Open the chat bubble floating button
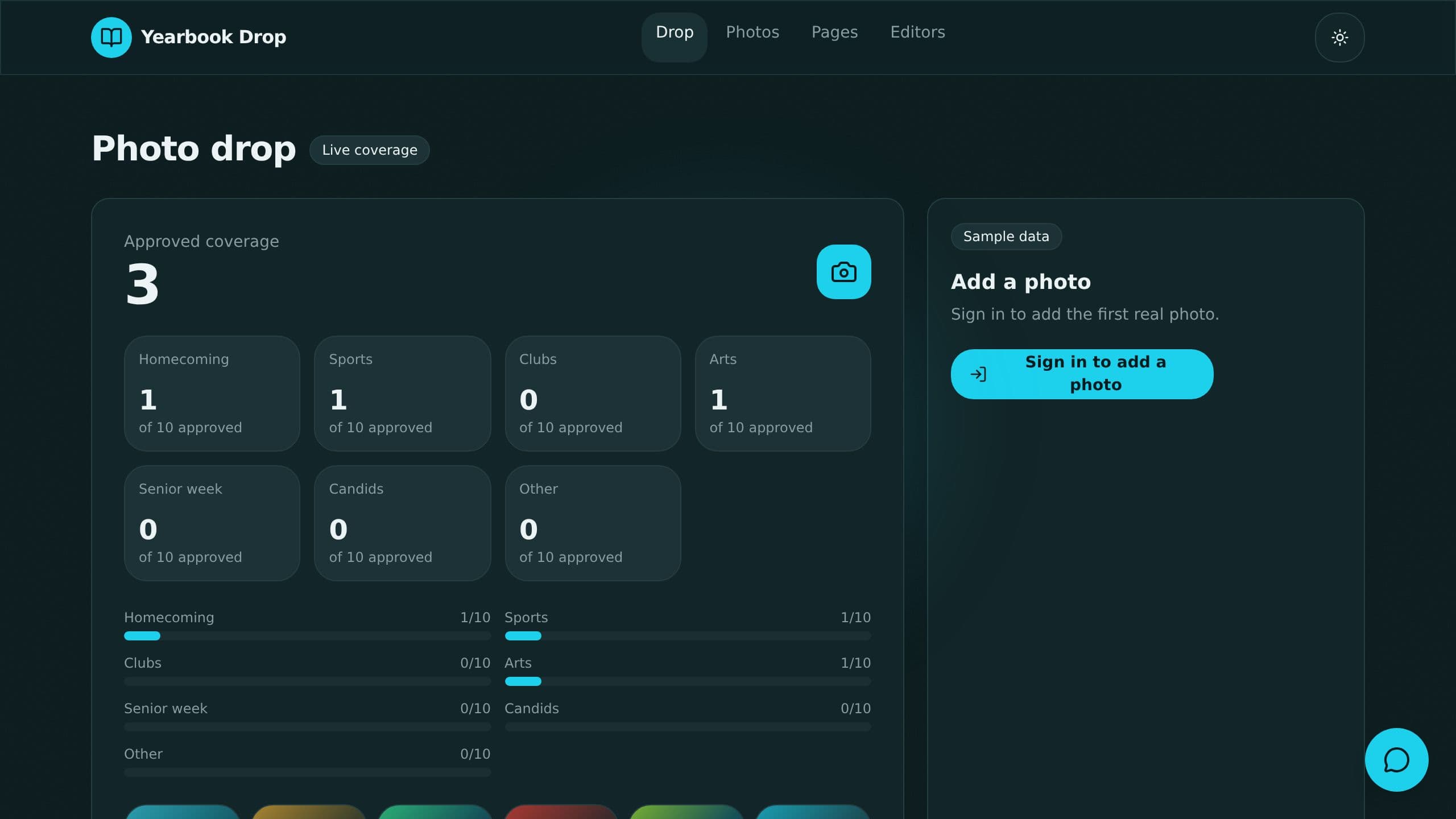Viewport: 1456px width, 819px height. pyautogui.click(x=1396, y=760)
